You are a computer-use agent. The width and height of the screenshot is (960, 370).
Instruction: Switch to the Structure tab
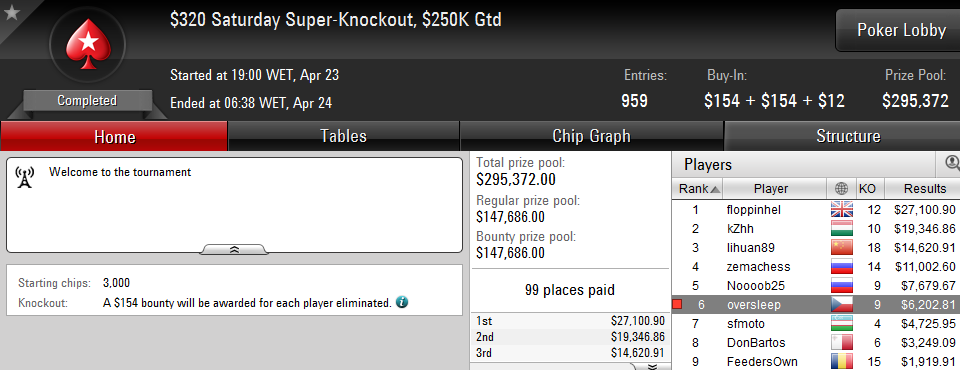click(x=848, y=136)
